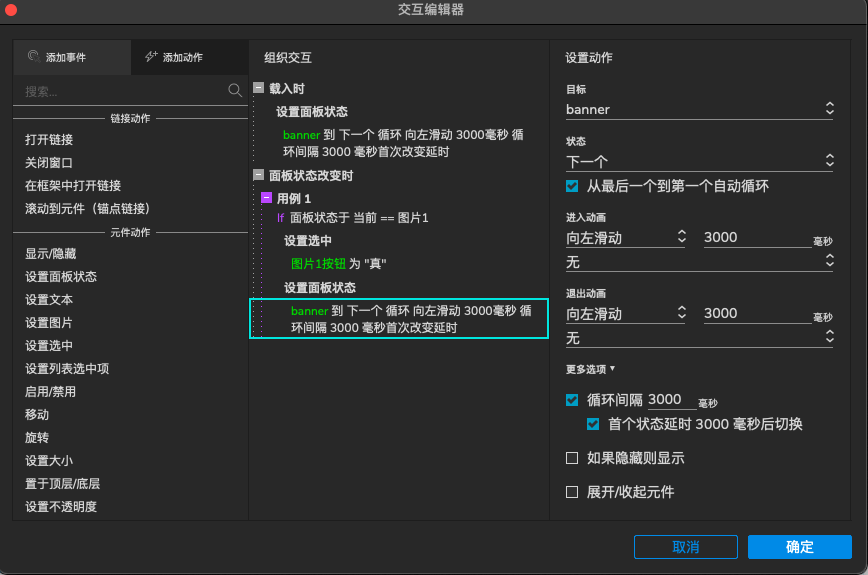Select the 设置面板状态 action in left list
Screen dimensions: 868x575
[61, 277]
